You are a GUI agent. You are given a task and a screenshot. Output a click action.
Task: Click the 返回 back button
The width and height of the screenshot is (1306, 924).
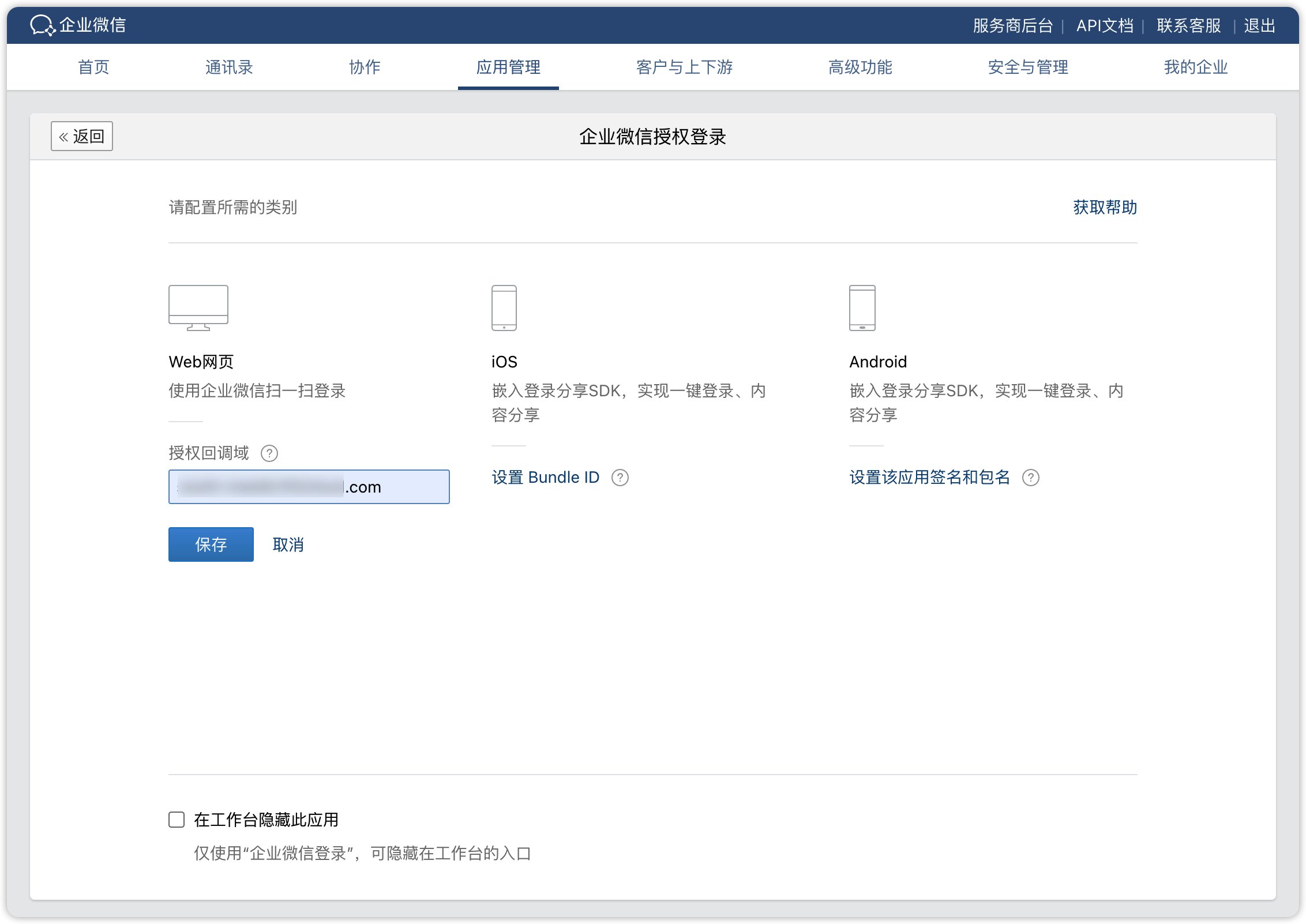coord(81,136)
